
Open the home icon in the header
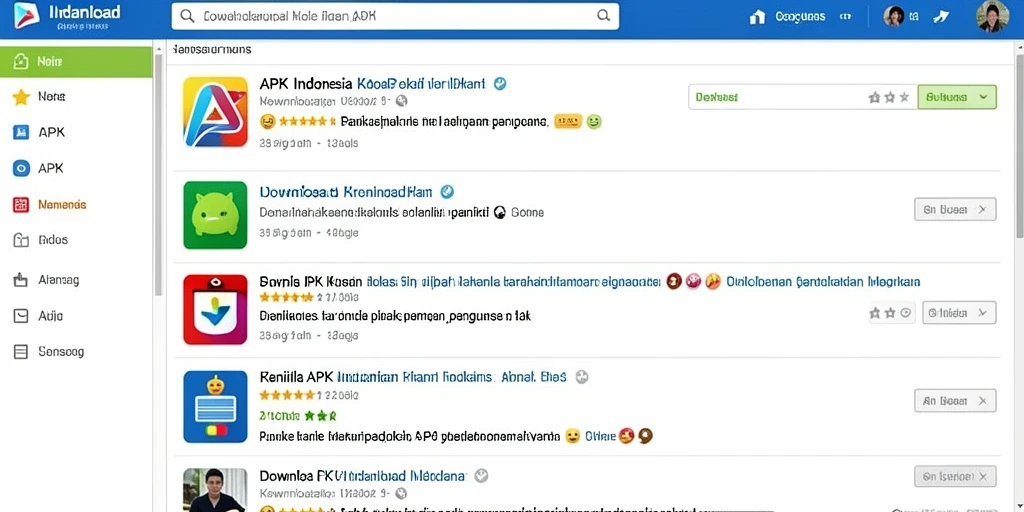757,17
